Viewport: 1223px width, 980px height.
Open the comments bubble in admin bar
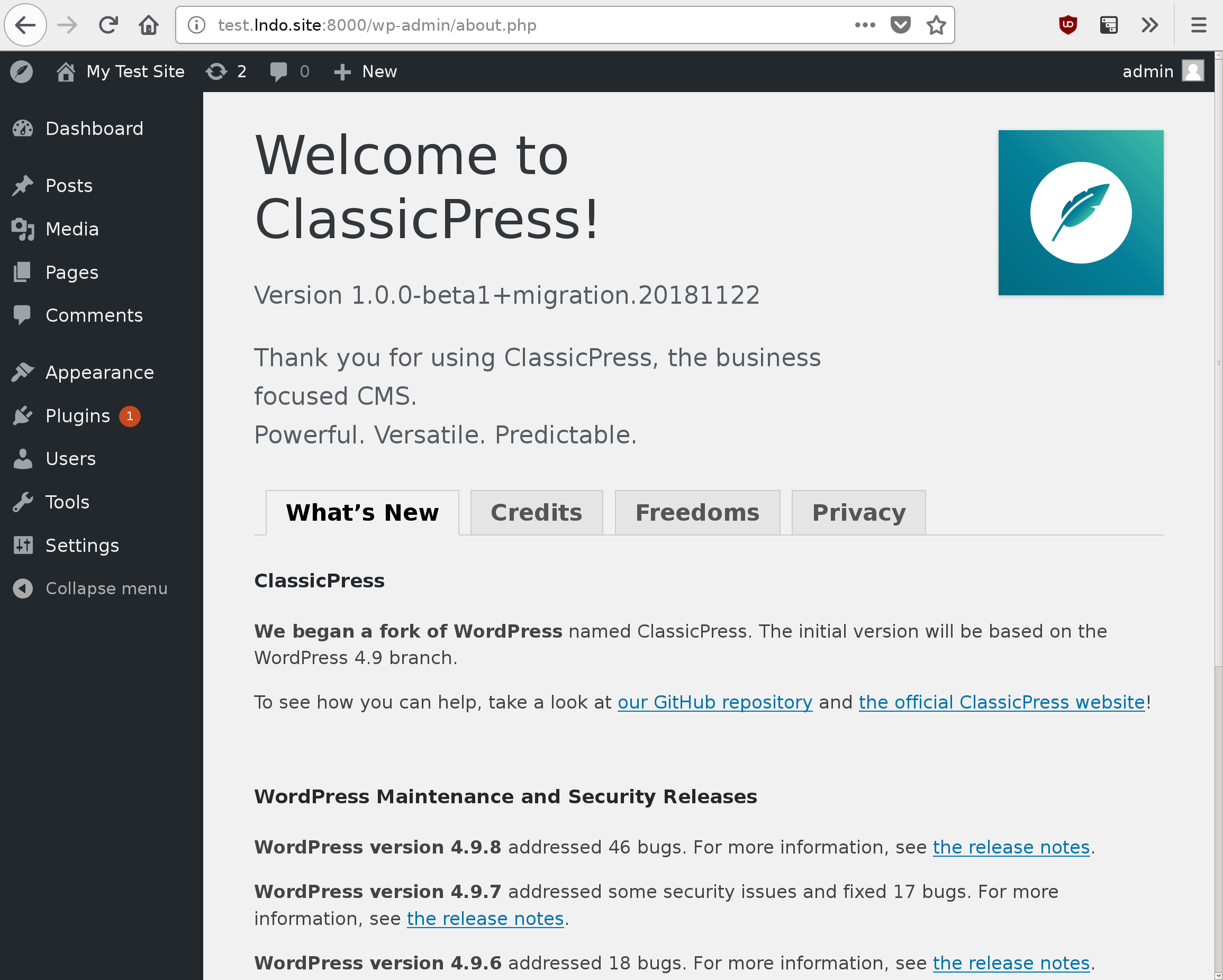(x=289, y=71)
